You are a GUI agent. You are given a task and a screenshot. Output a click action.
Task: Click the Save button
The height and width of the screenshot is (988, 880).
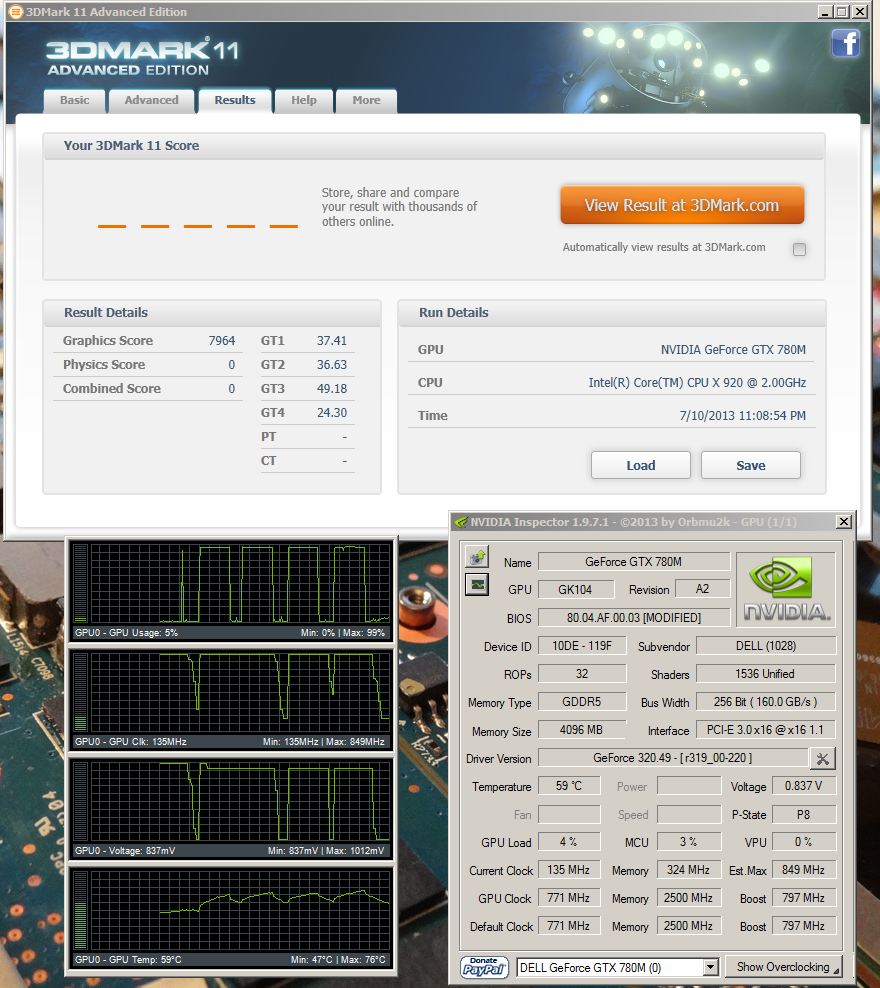coord(751,465)
